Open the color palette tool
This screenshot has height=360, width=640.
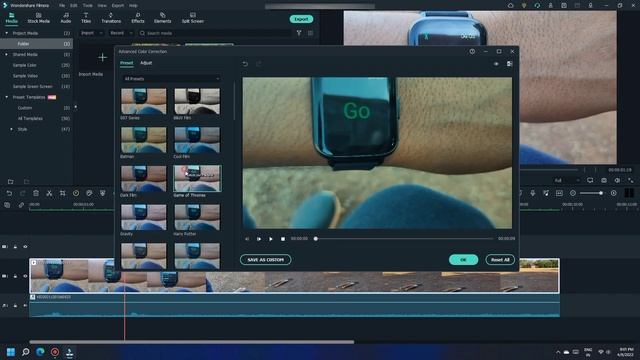(x=89, y=193)
